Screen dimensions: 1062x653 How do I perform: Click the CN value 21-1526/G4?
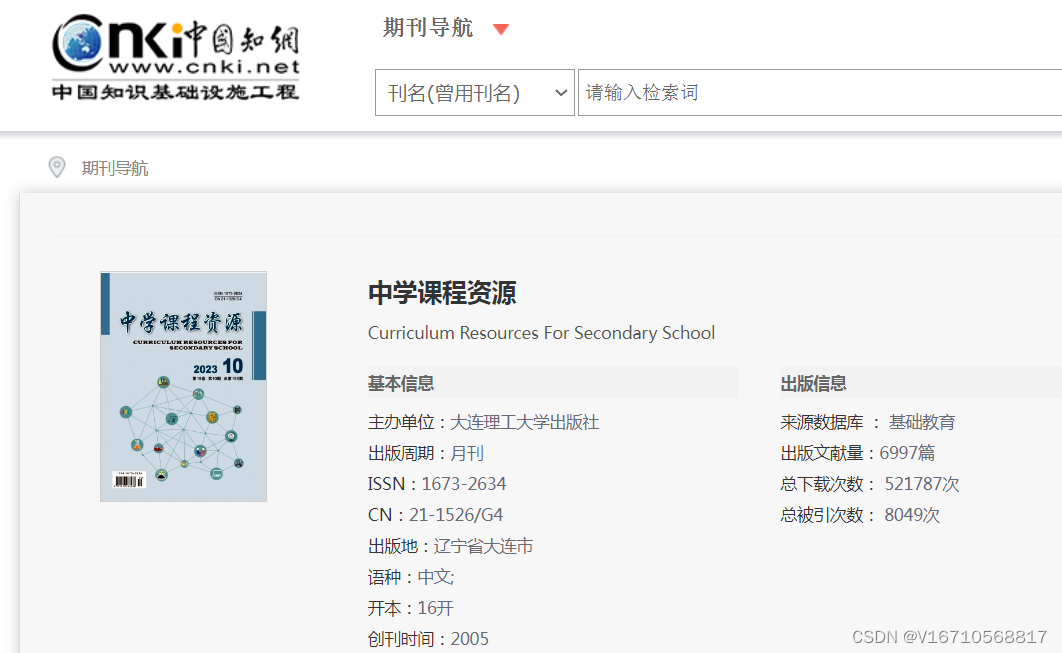click(x=456, y=515)
